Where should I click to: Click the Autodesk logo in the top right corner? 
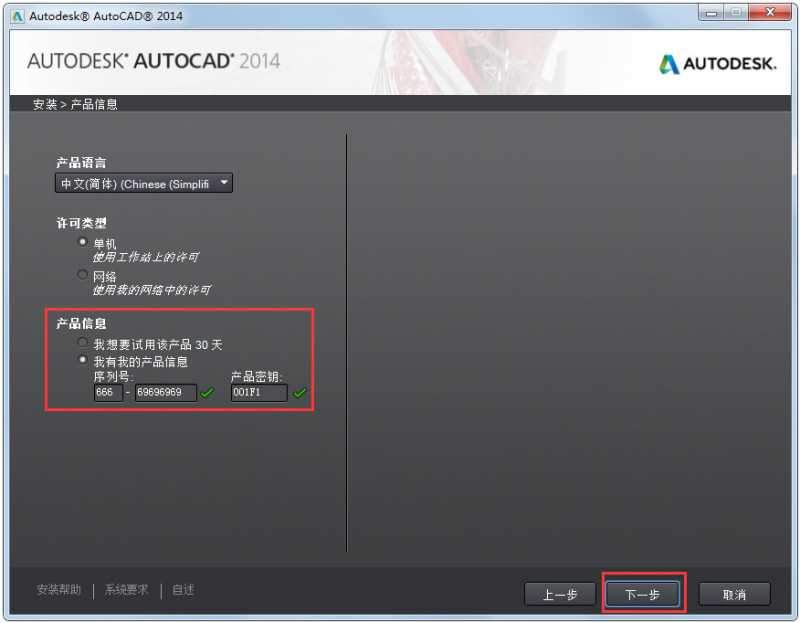[x=716, y=62]
